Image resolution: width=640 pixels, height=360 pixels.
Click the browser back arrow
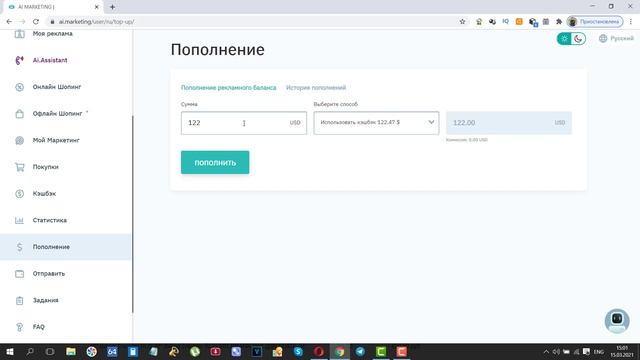pyautogui.click(x=9, y=22)
